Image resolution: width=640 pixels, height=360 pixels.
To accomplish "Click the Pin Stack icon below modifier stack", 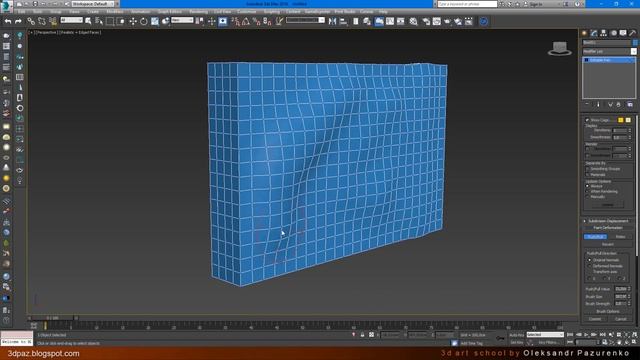I will [x=587, y=104].
